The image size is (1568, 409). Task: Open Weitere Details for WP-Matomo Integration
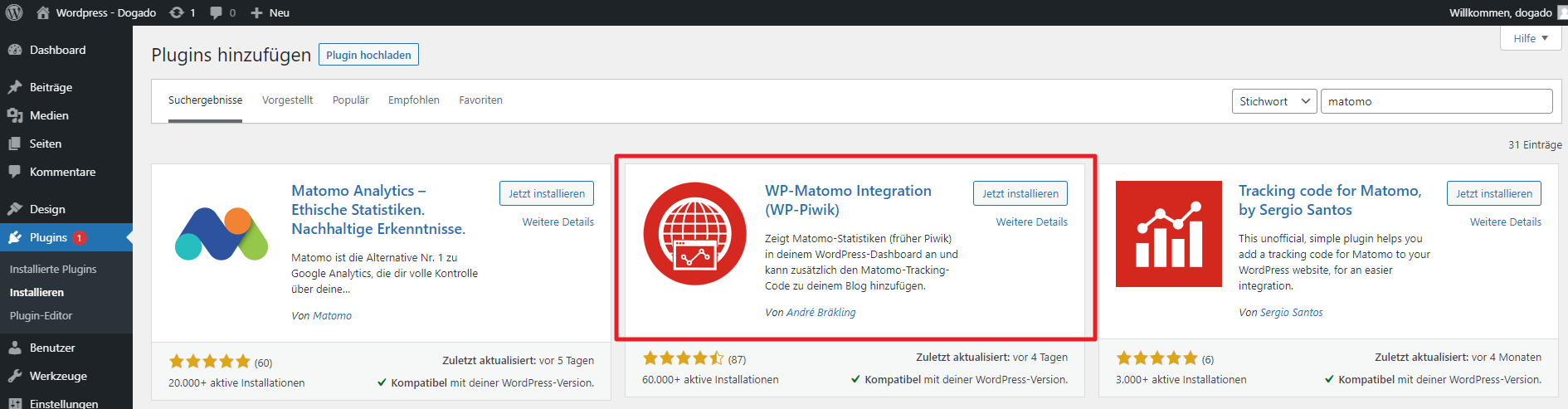click(x=1032, y=222)
